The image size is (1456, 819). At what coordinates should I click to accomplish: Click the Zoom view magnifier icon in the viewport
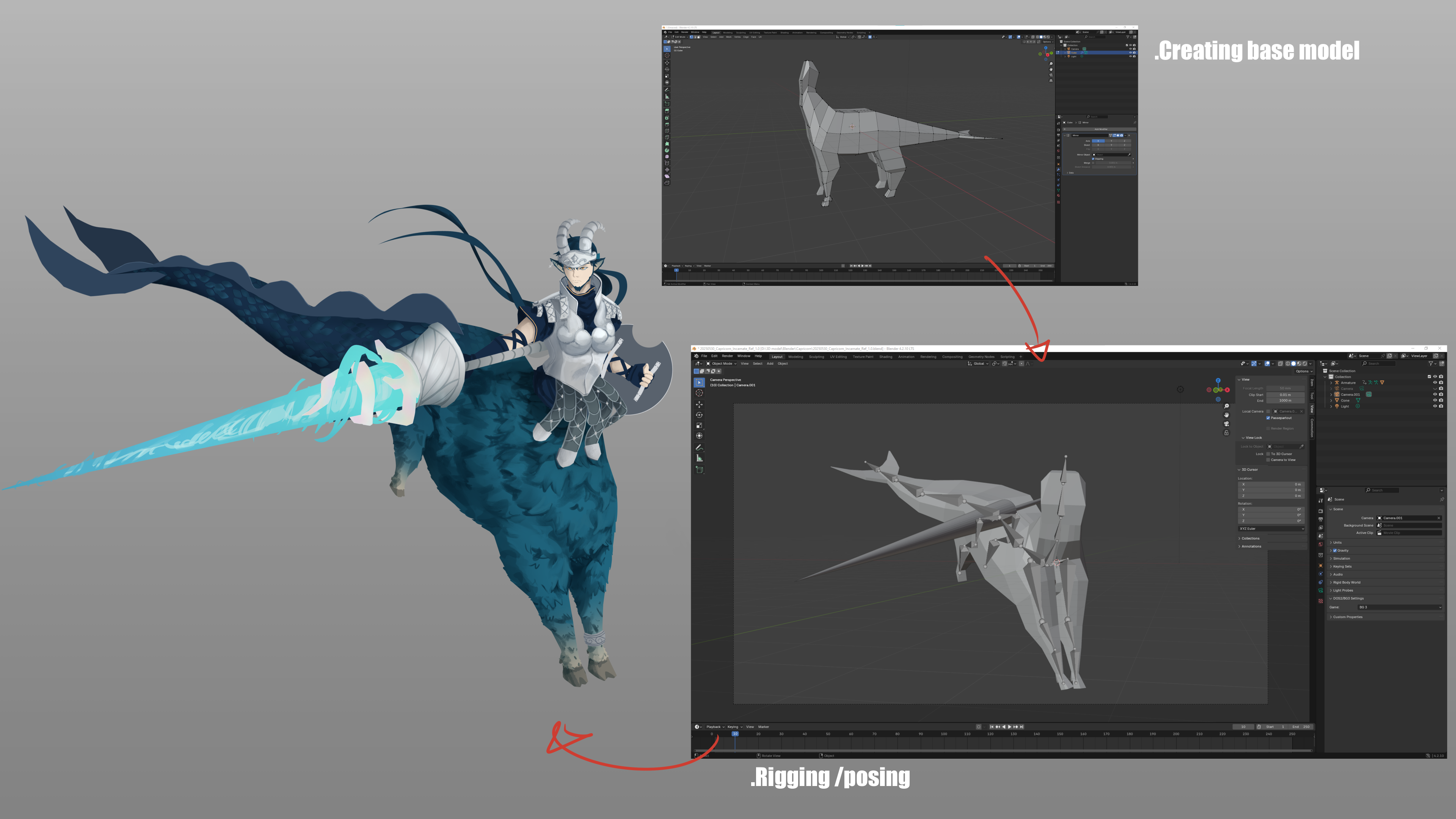[x=1227, y=406]
